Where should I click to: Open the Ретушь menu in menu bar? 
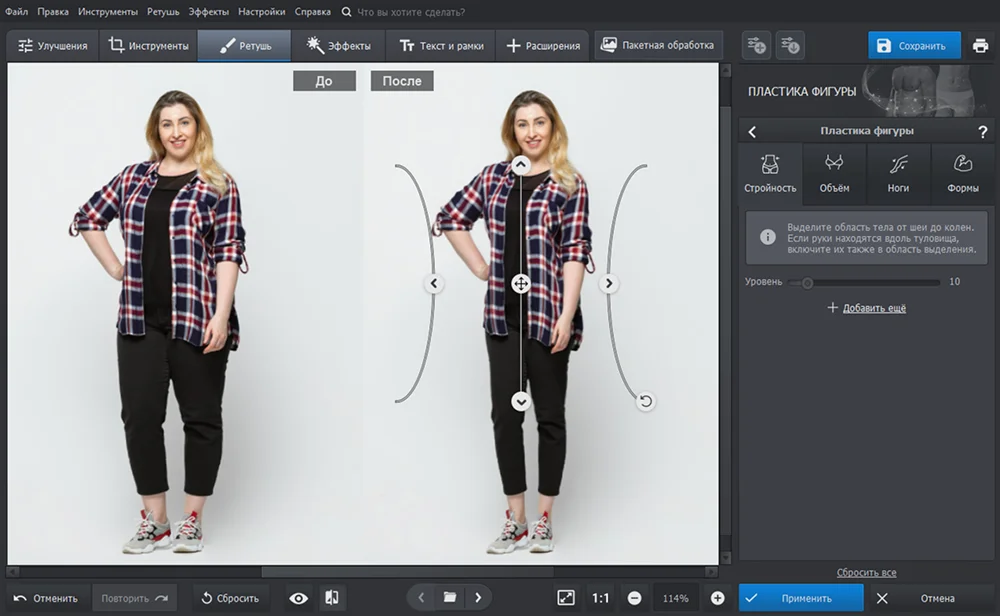coord(163,11)
